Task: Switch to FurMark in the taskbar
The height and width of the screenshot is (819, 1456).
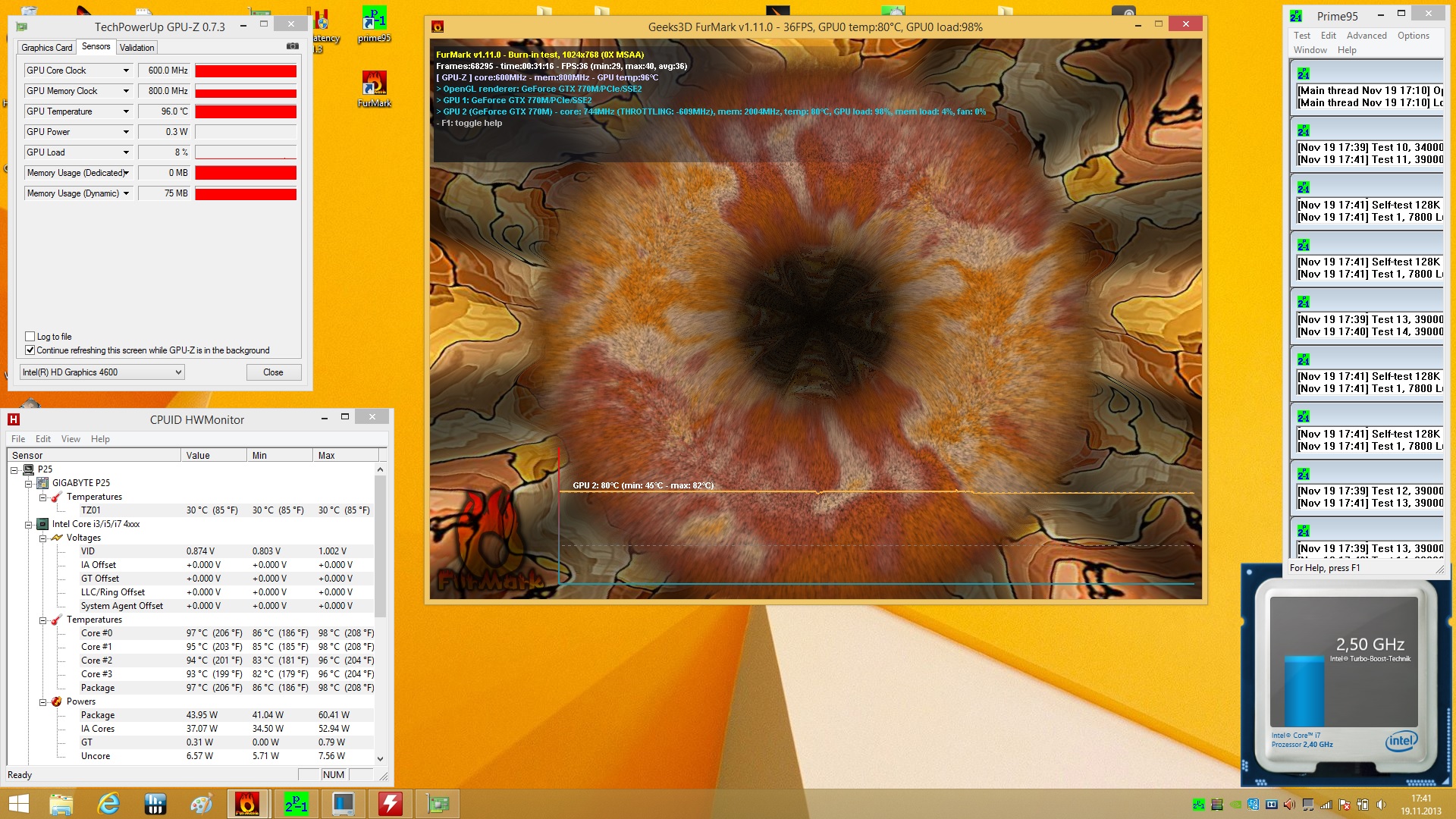Action: 247,804
